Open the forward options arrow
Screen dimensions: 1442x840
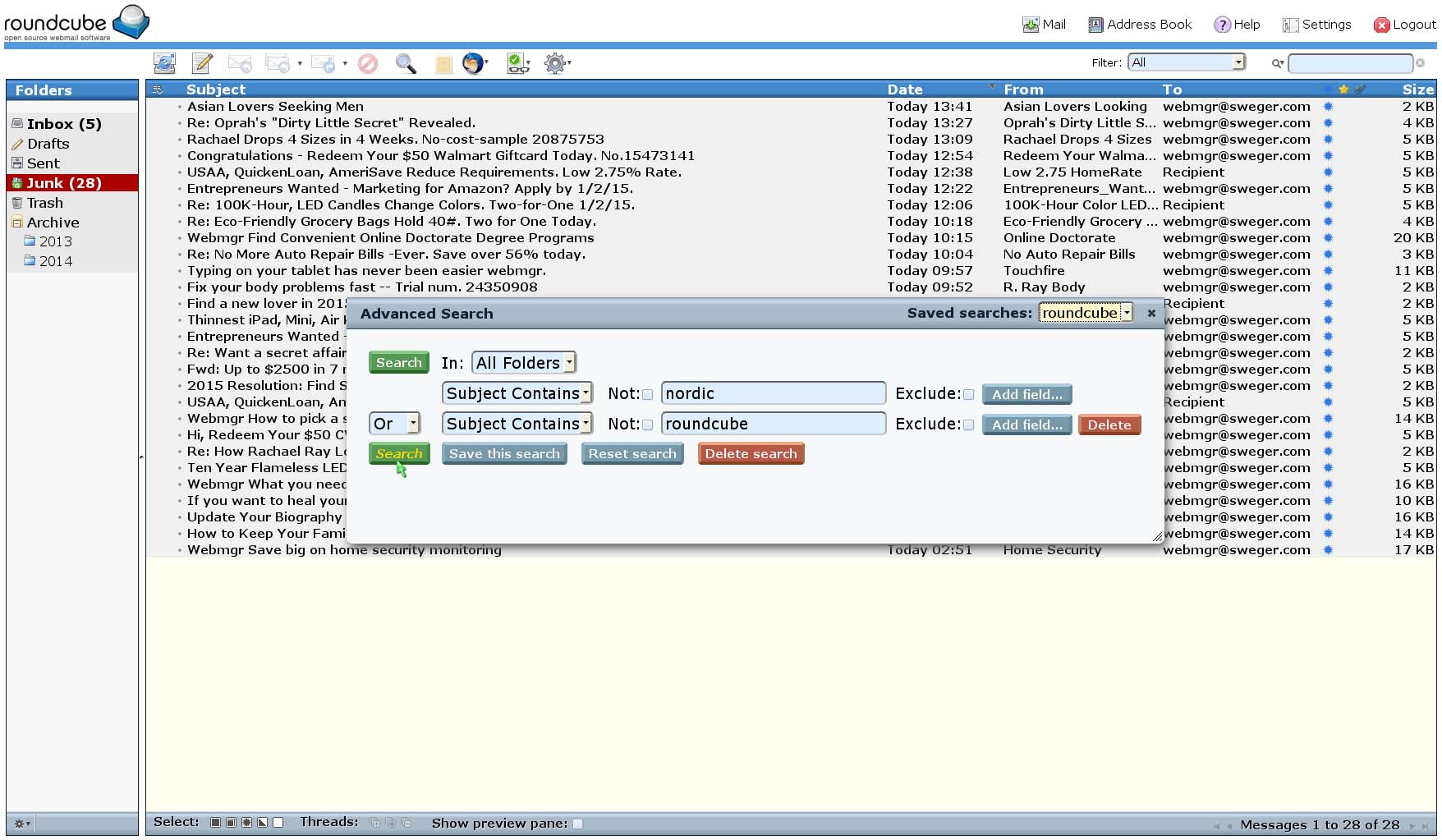click(345, 63)
